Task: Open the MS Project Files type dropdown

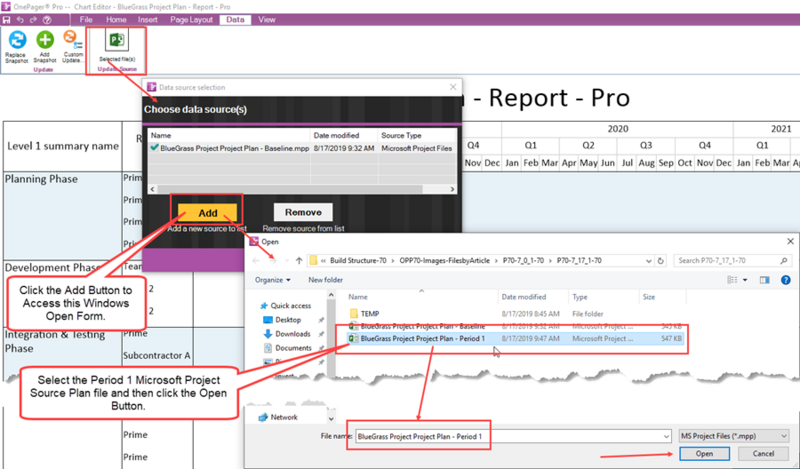Action: (x=734, y=436)
